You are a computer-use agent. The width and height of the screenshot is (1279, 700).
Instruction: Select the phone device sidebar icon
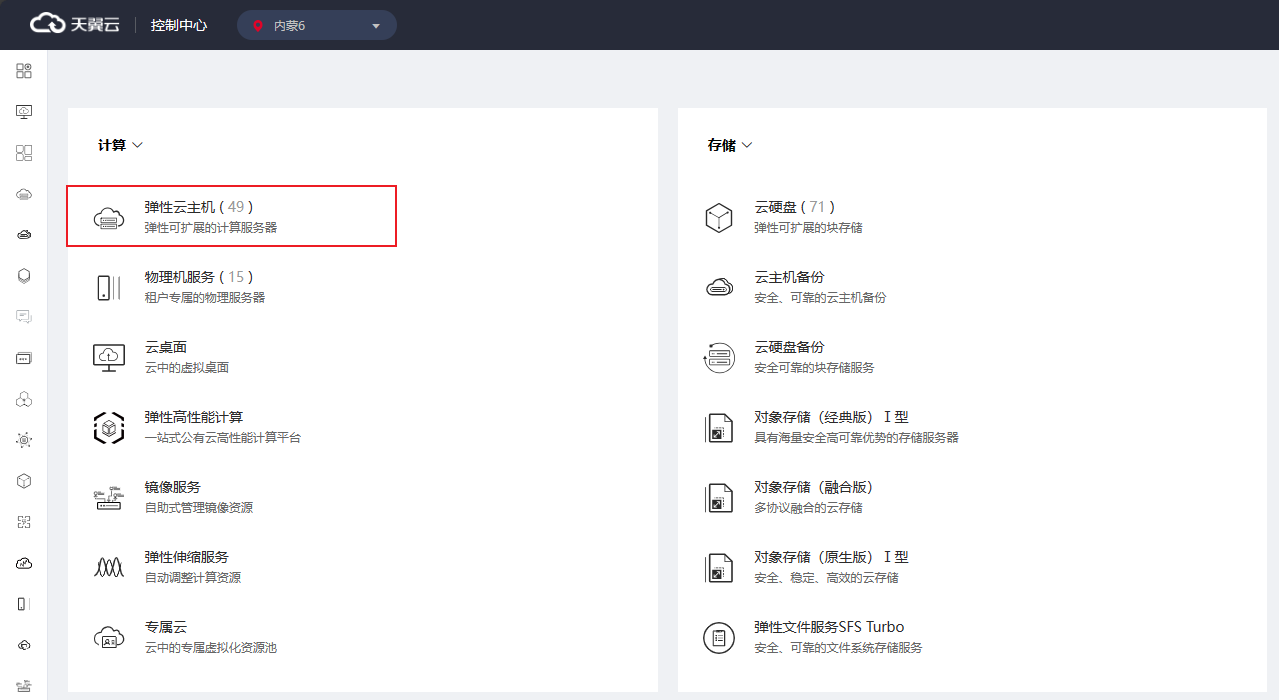point(24,604)
